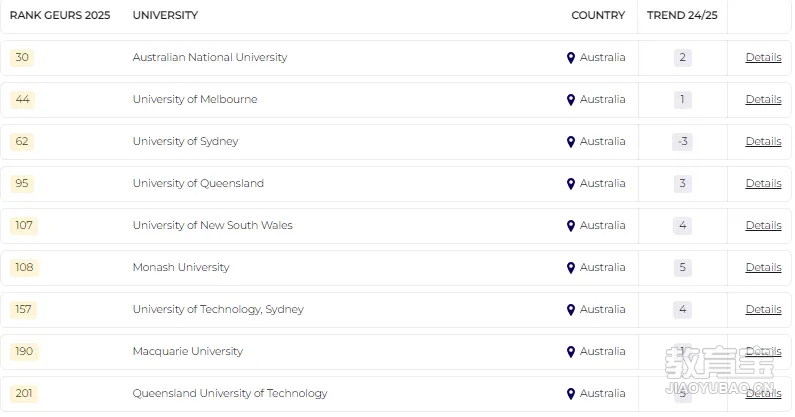Click location pin icon for Australian National University
This screenshot has width=795, height=417.
[570, 58]
